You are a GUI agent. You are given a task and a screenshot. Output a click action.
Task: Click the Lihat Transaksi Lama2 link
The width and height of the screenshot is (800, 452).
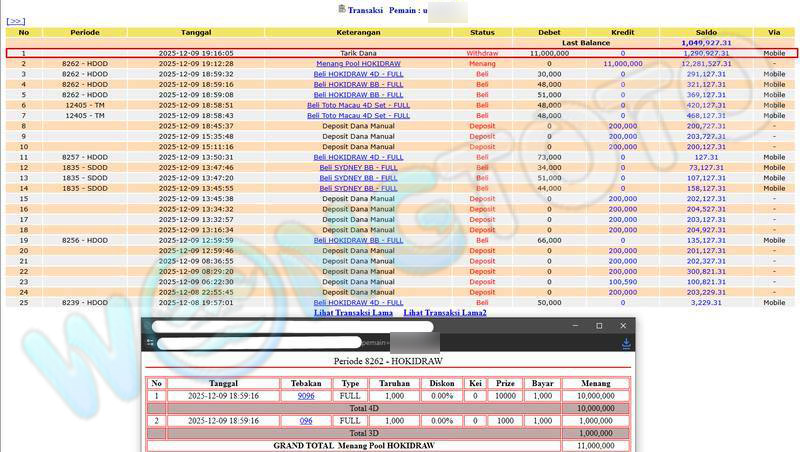pyautogui.click(x=445, y=313)
